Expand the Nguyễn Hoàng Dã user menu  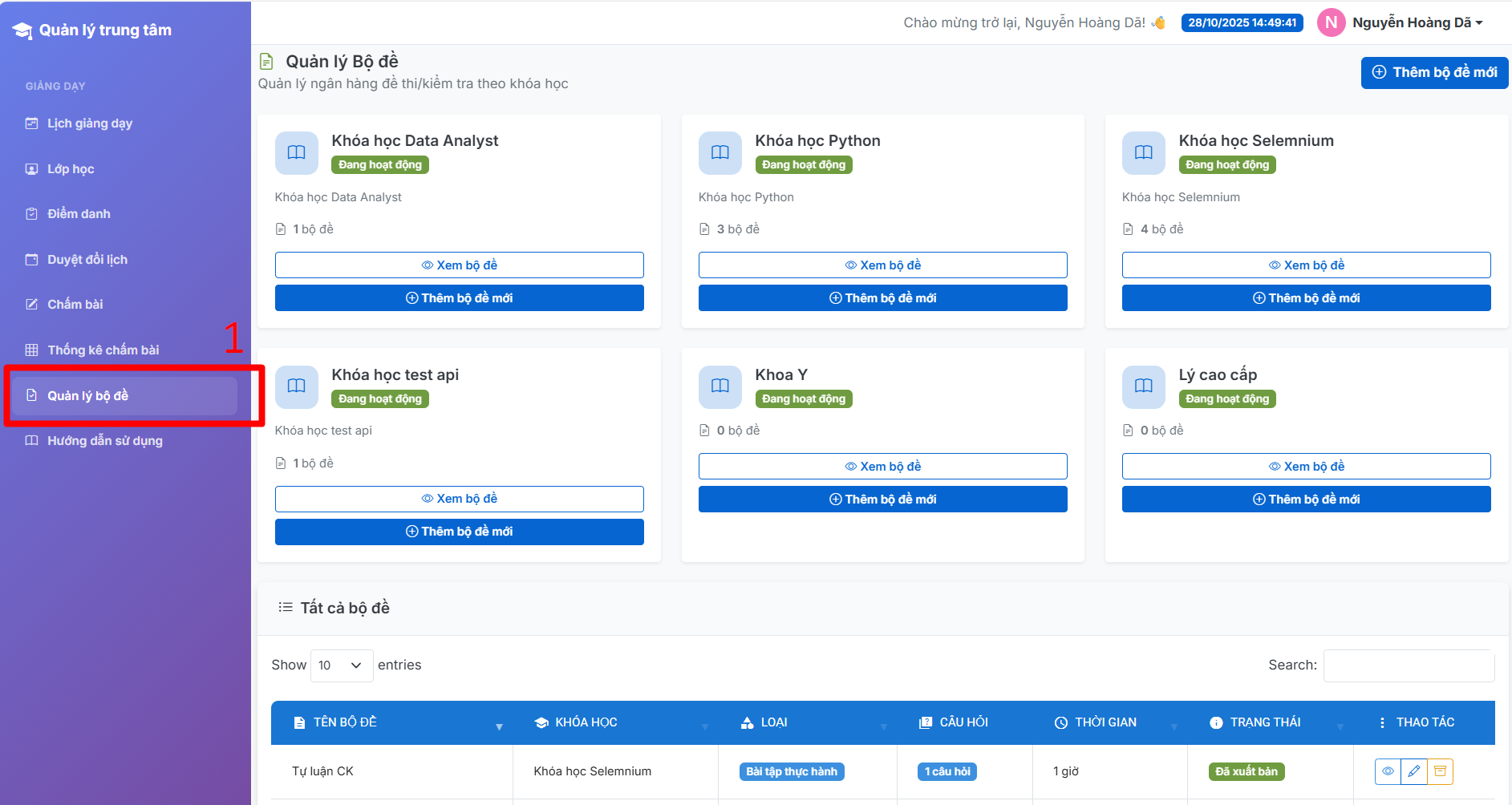[1417, 22]
